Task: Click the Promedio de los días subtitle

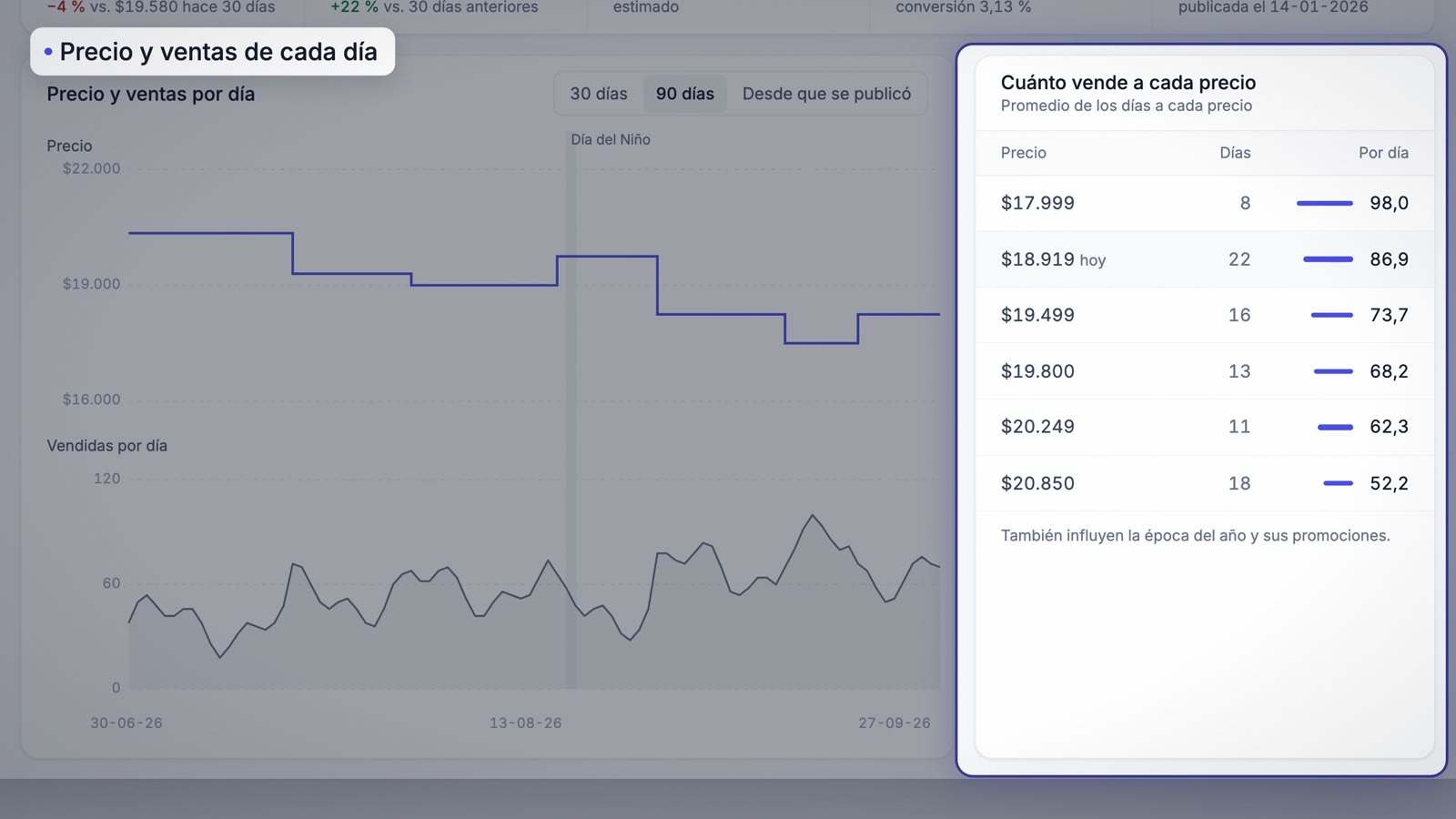Action: [x=1127, y=106]
